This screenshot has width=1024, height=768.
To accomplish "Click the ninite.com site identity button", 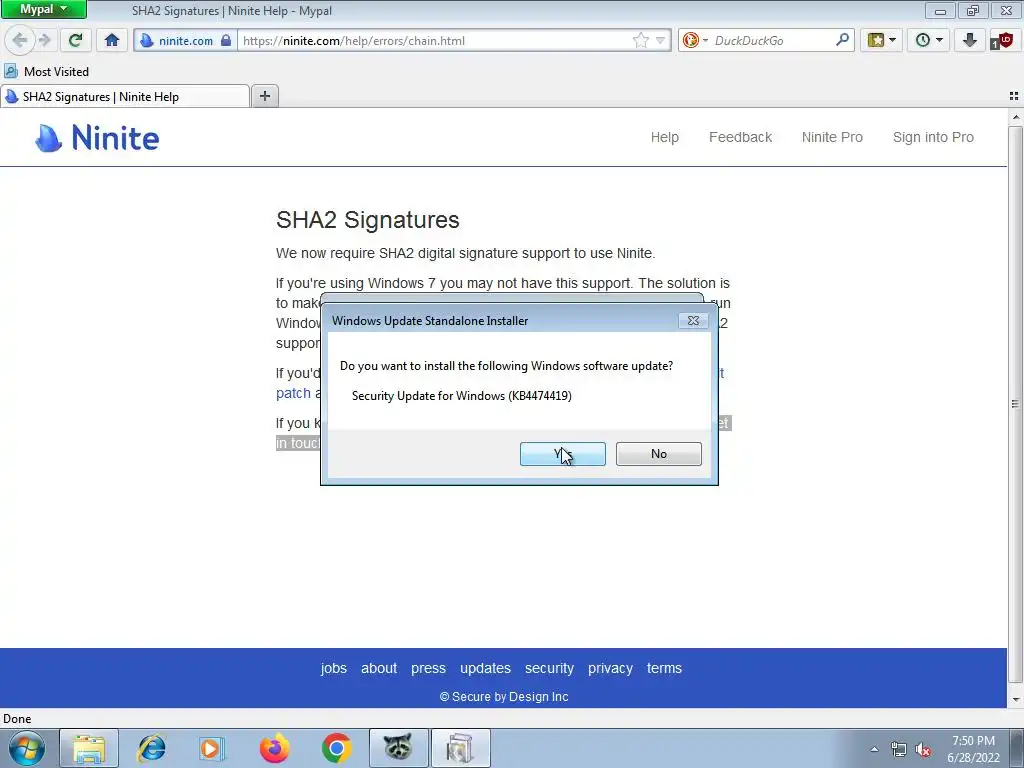I will [185, 40].
